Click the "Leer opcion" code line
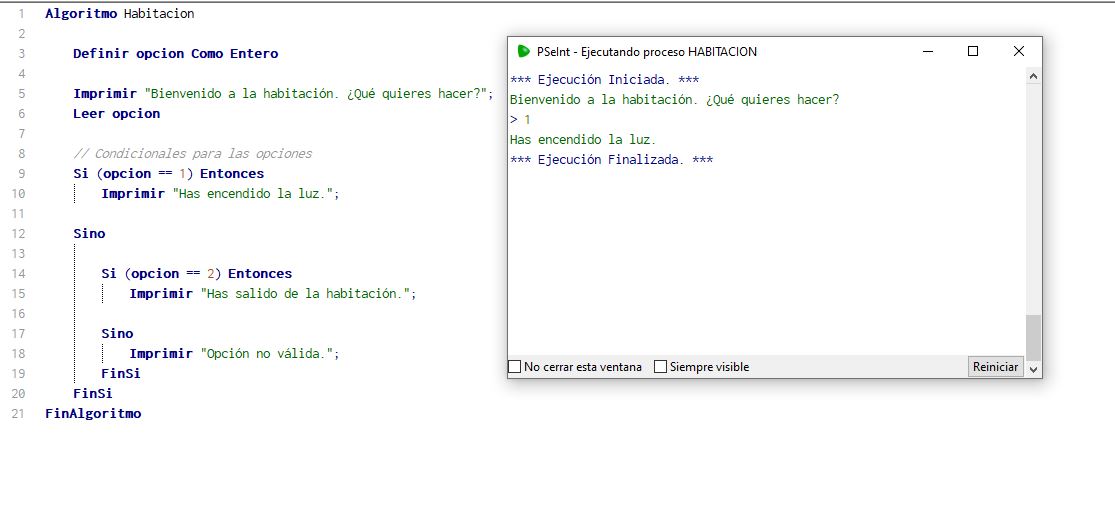The image size is (1115, 514). pyautogui.click(x=117, y=113)
